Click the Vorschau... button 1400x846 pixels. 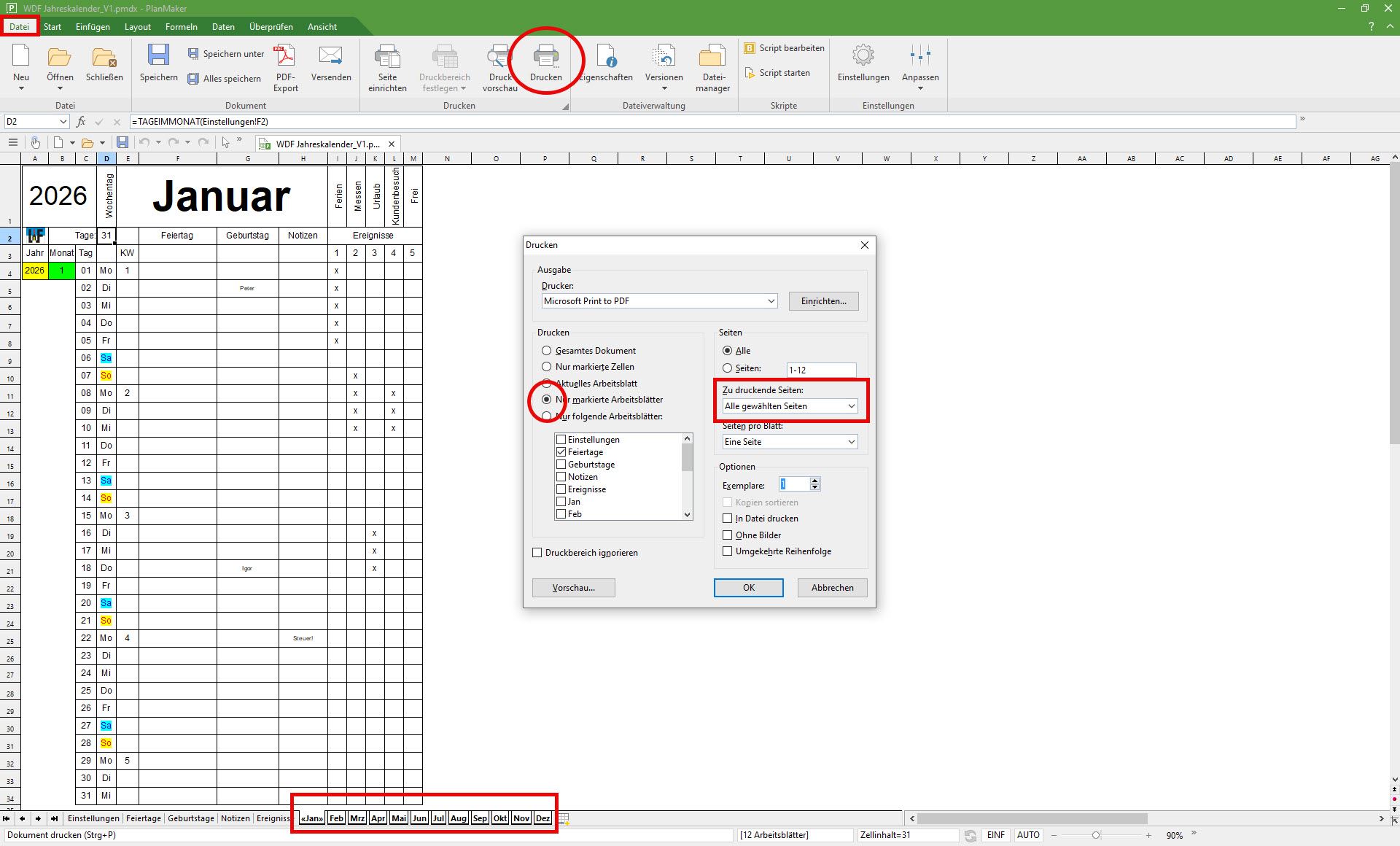[573, 588]
